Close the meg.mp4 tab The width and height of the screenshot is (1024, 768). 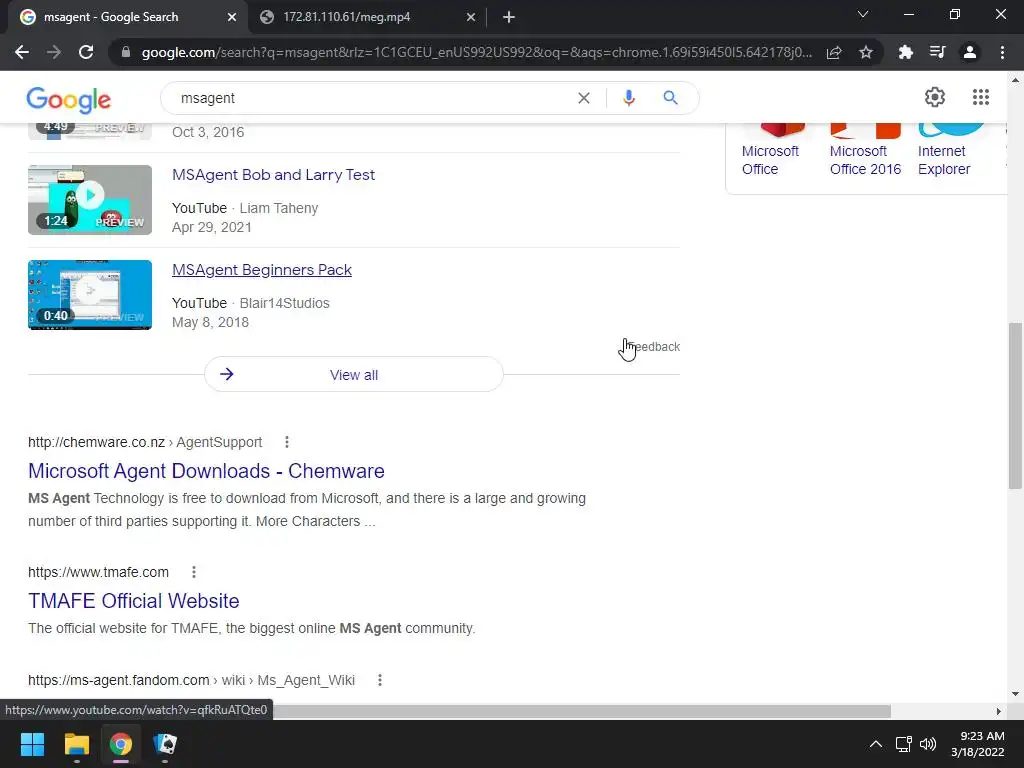tap(471, 18)
